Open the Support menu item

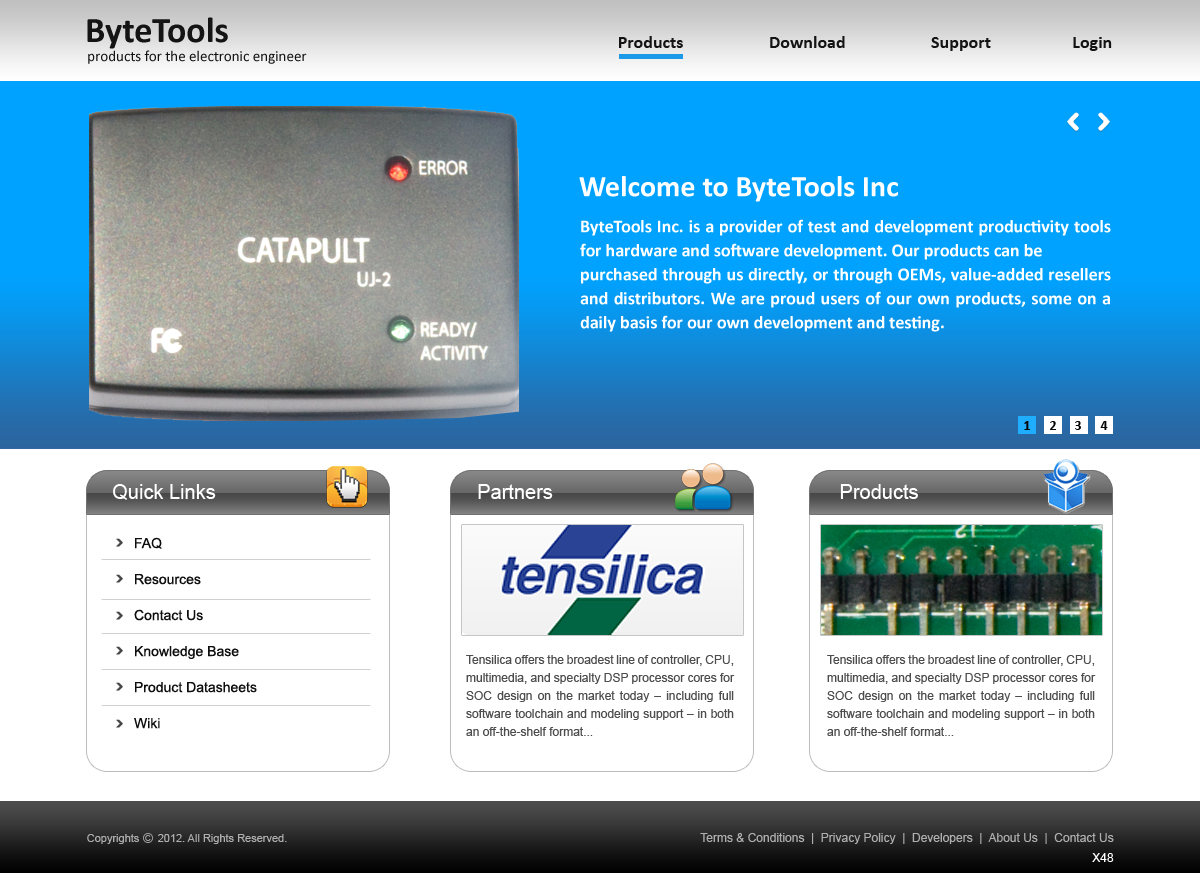point(960,43)
